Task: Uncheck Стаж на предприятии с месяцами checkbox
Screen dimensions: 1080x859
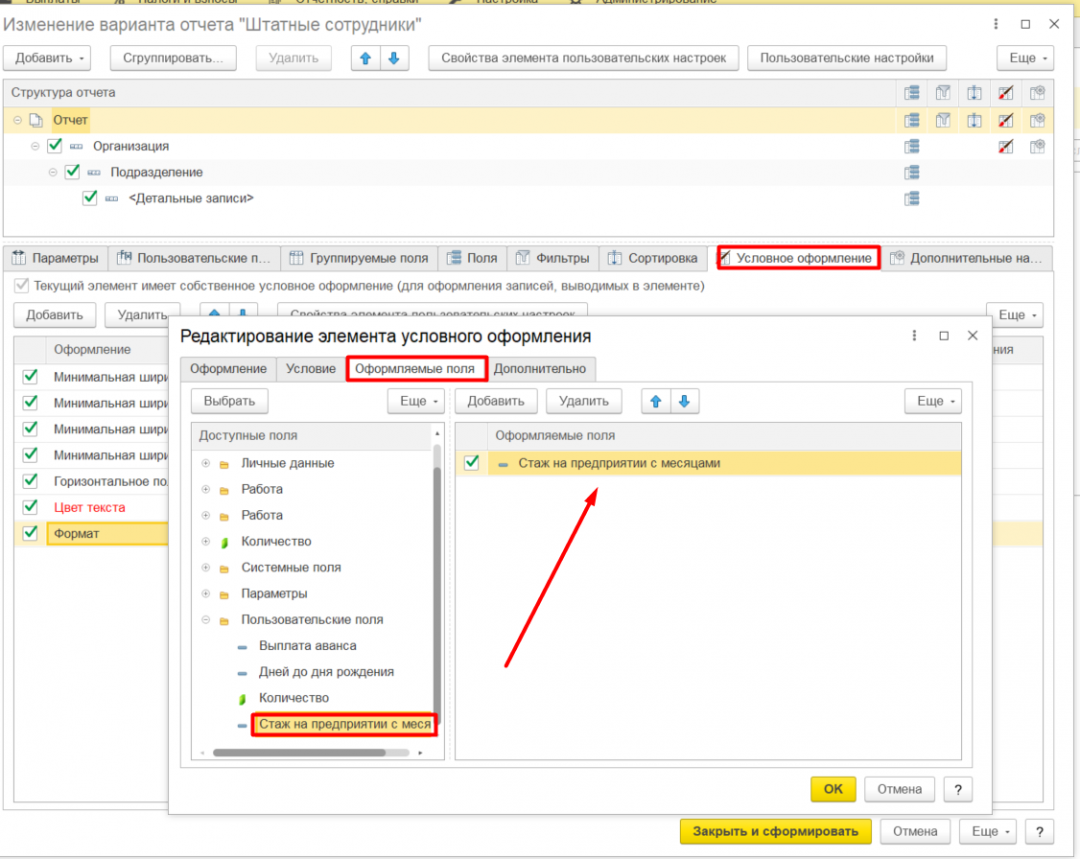Action: (x=472, y=462)
